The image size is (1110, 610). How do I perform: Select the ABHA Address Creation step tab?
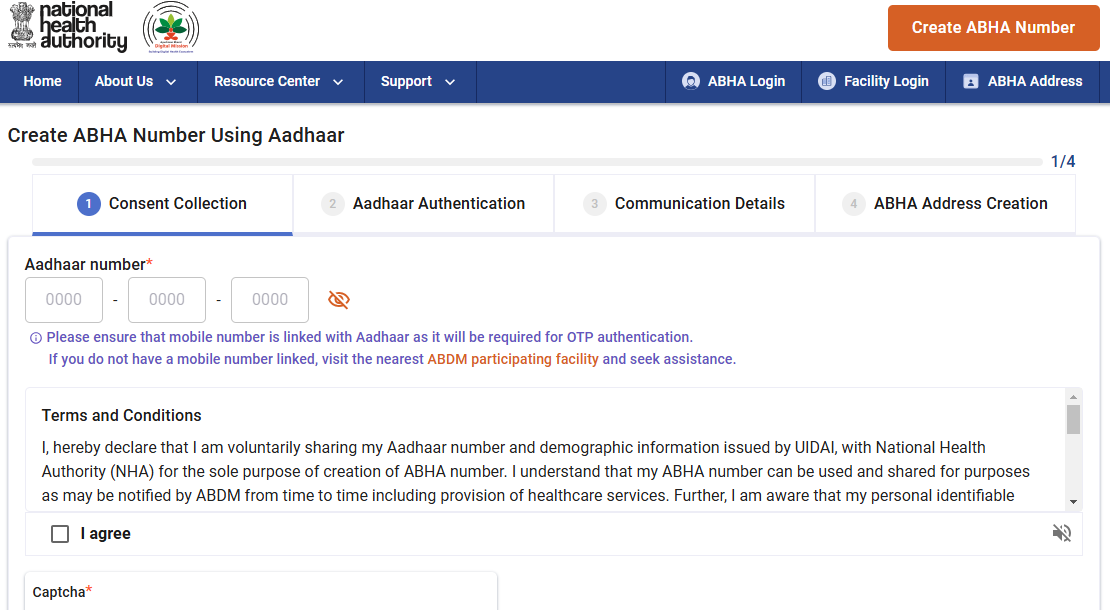(x=945, y=204)
